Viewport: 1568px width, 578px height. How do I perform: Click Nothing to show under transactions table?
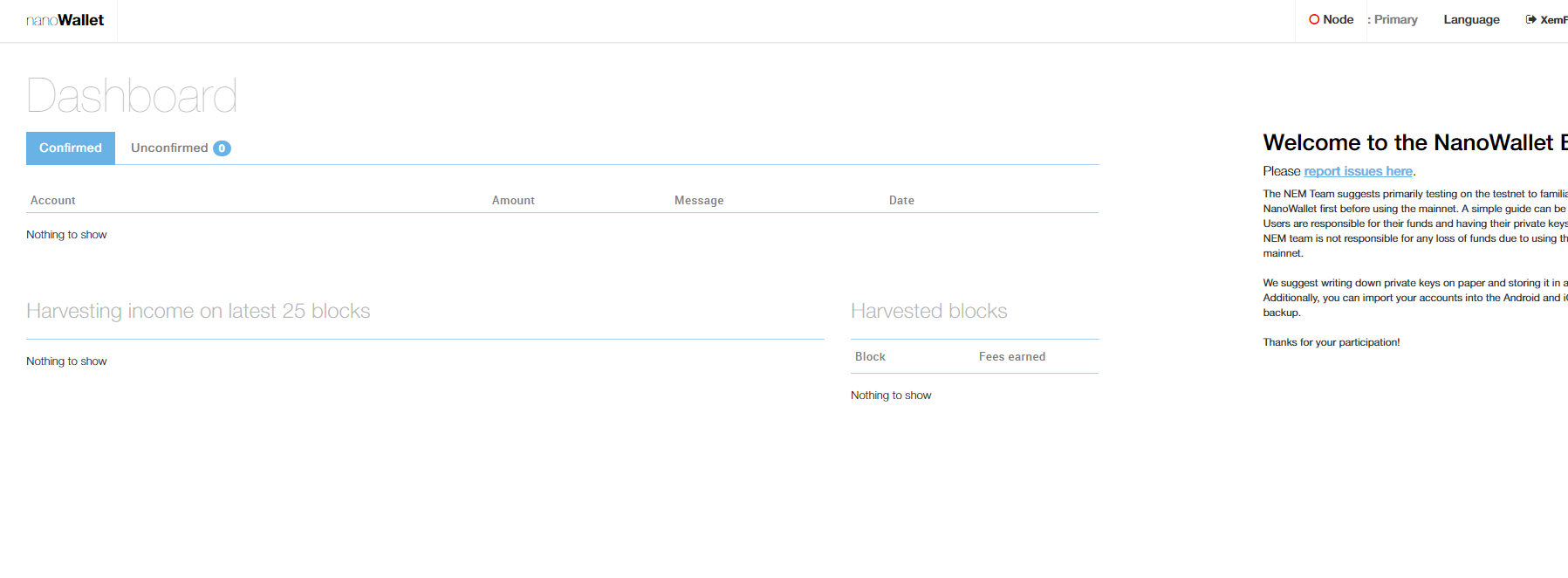[x=66, y=235]
